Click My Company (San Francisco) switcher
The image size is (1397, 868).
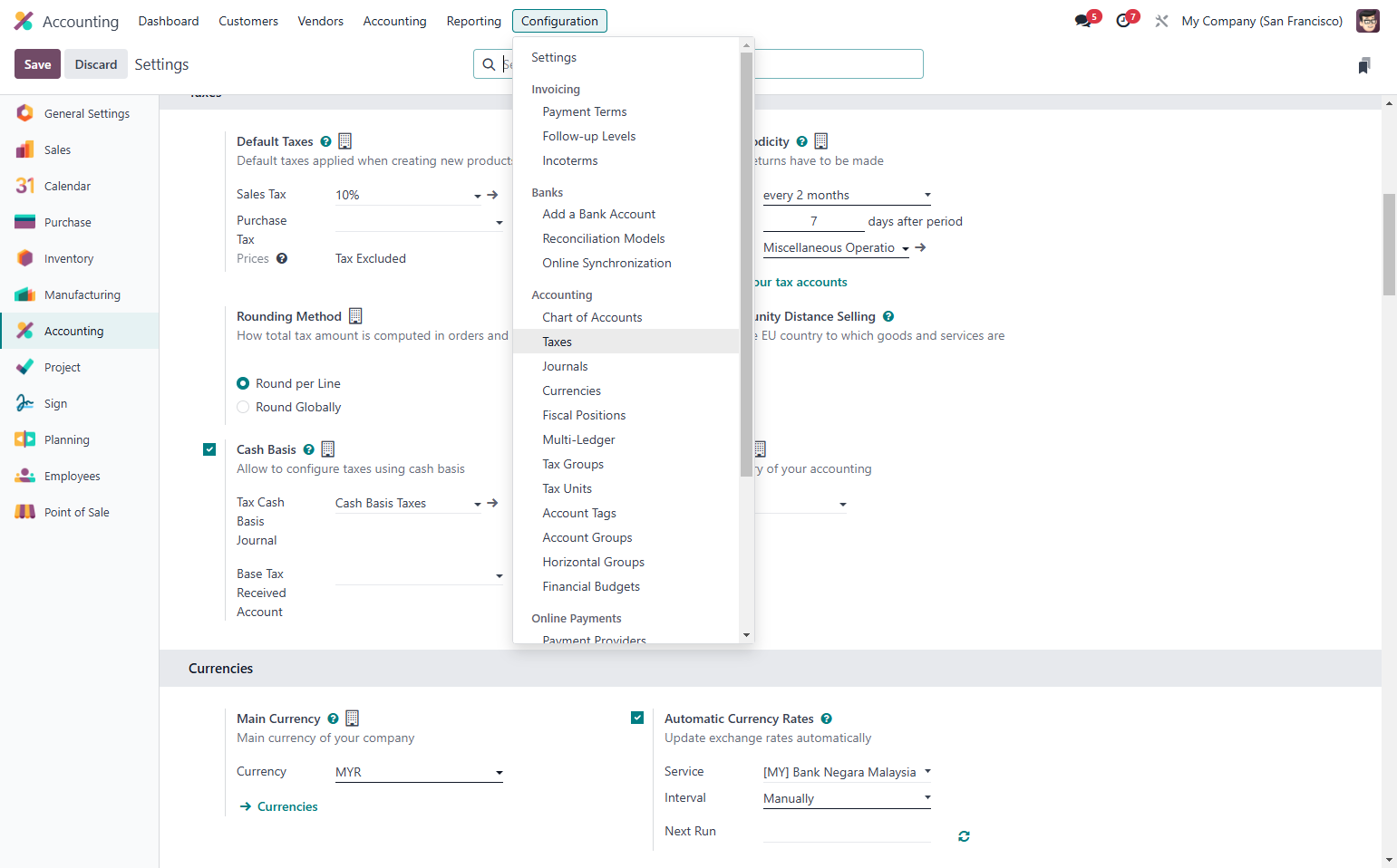[x=1262, y=21]
